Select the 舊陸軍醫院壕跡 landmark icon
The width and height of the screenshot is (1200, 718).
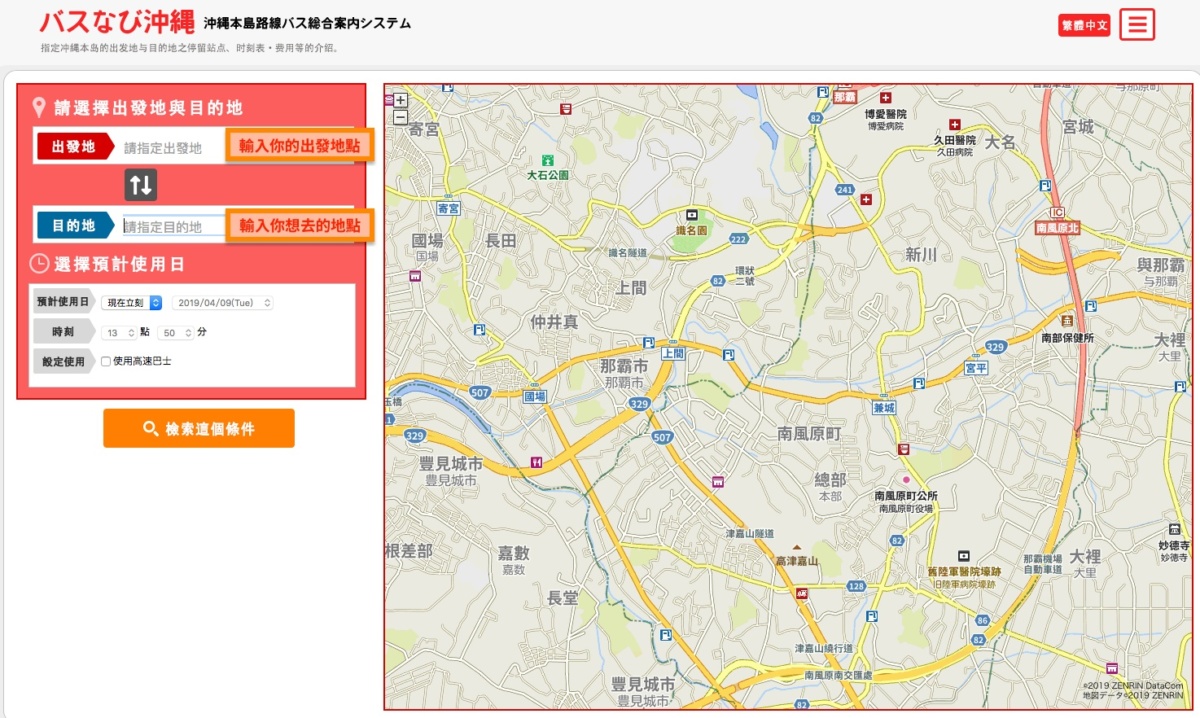click(963, 555)
